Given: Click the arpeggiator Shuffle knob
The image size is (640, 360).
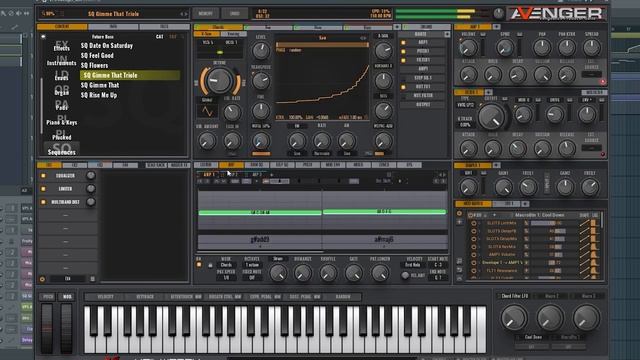Looking at the screenshot, I should [x=328, y=273].
